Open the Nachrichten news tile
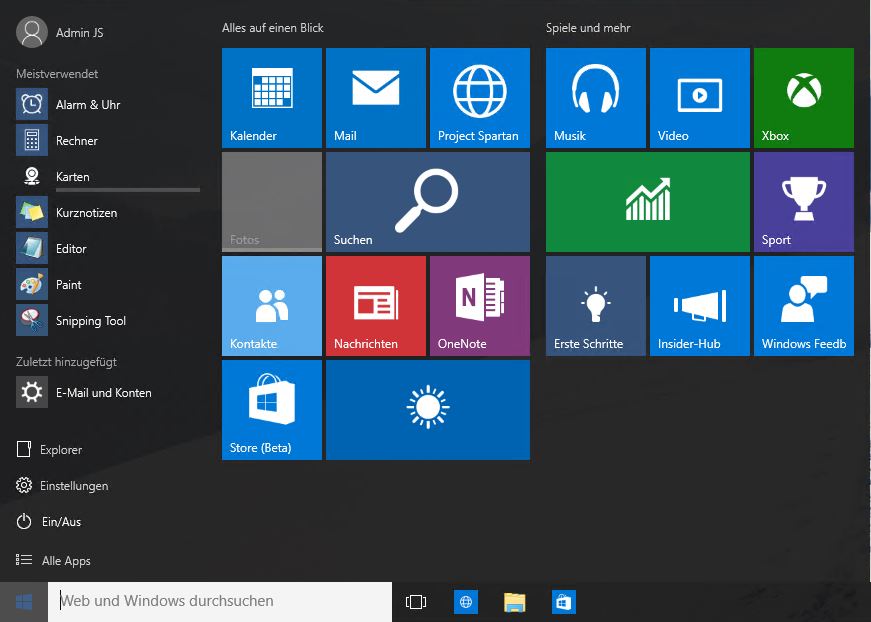The width and height of the screenshot is (871, 622). coord(375,306)
